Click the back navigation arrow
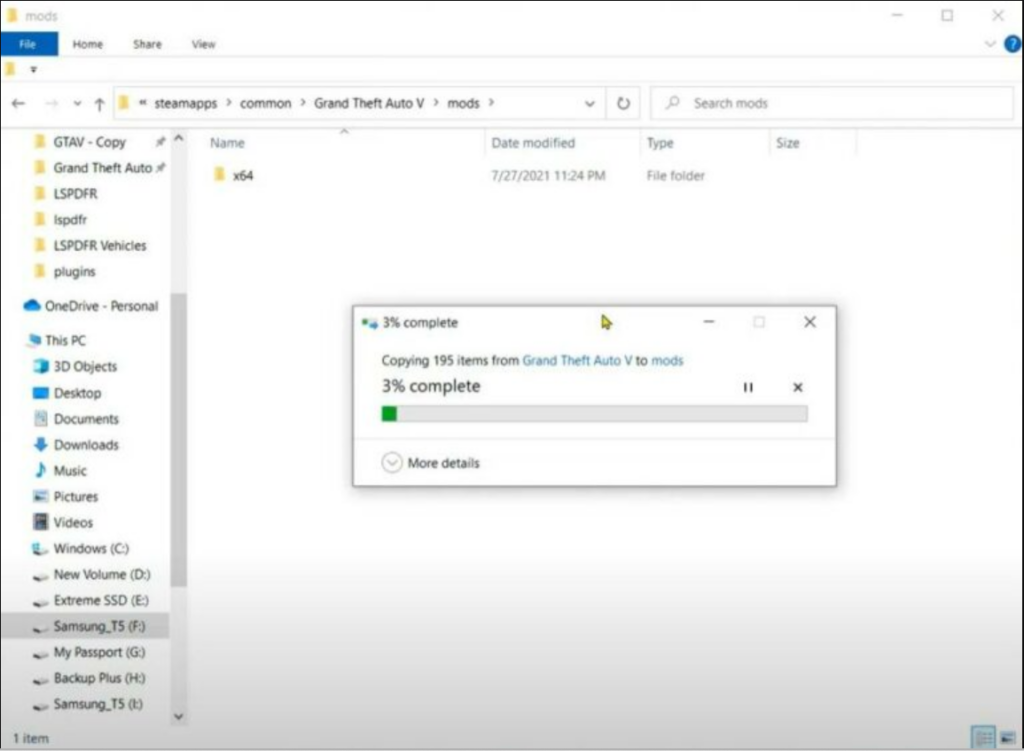 click(18, 102)
